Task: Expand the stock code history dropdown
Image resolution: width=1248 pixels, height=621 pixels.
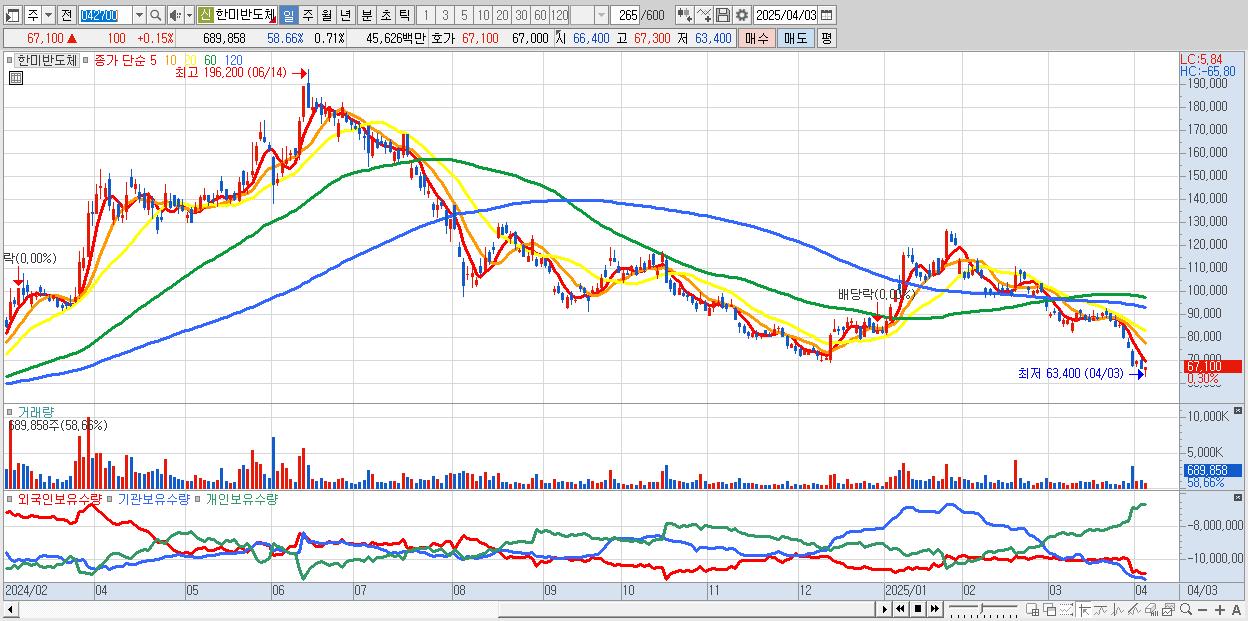Action: pyautogui.click(x=139, y=15)
